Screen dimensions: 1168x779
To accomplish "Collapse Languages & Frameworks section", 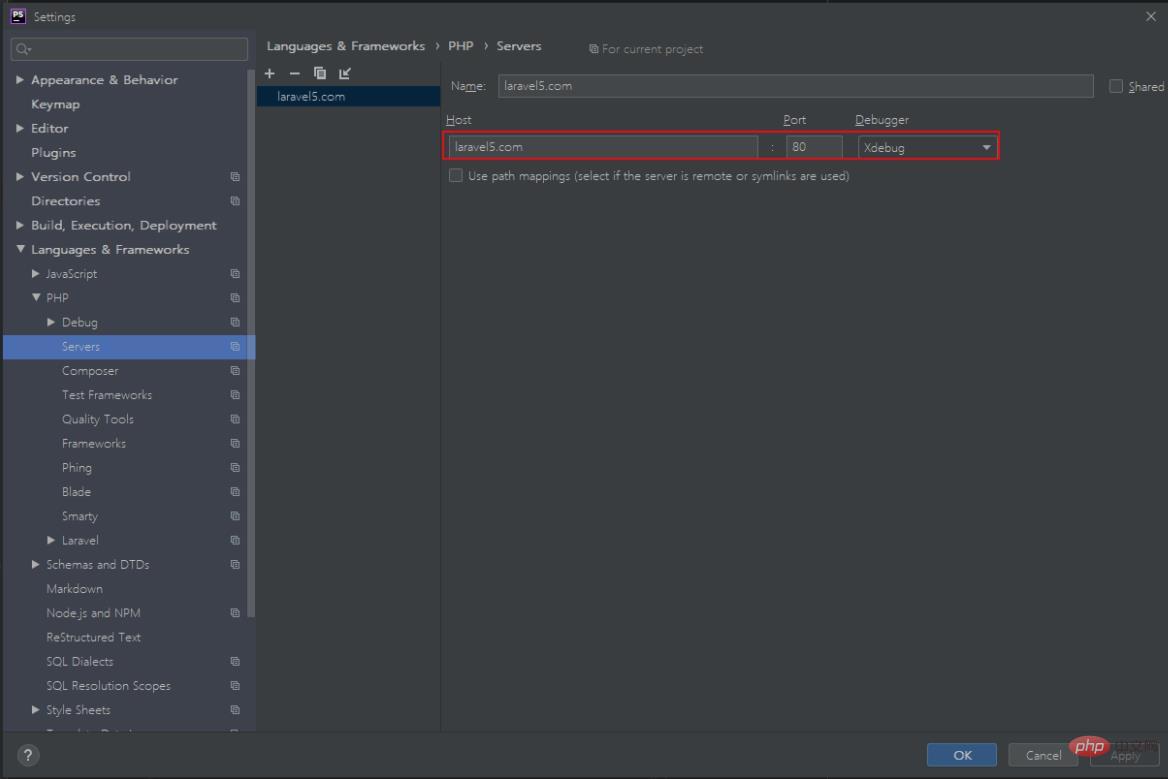I will pyautogui.click(x=20, y=249).
